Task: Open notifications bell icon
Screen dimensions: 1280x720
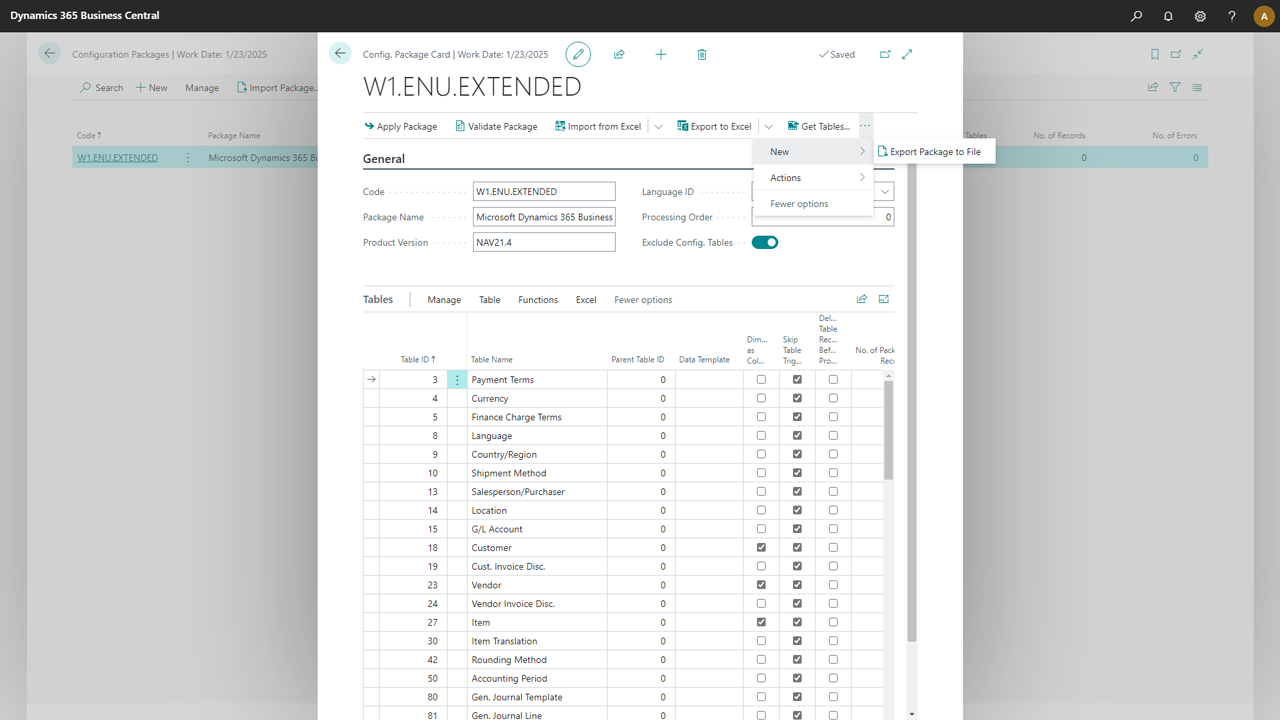Action: (1168, 16)
